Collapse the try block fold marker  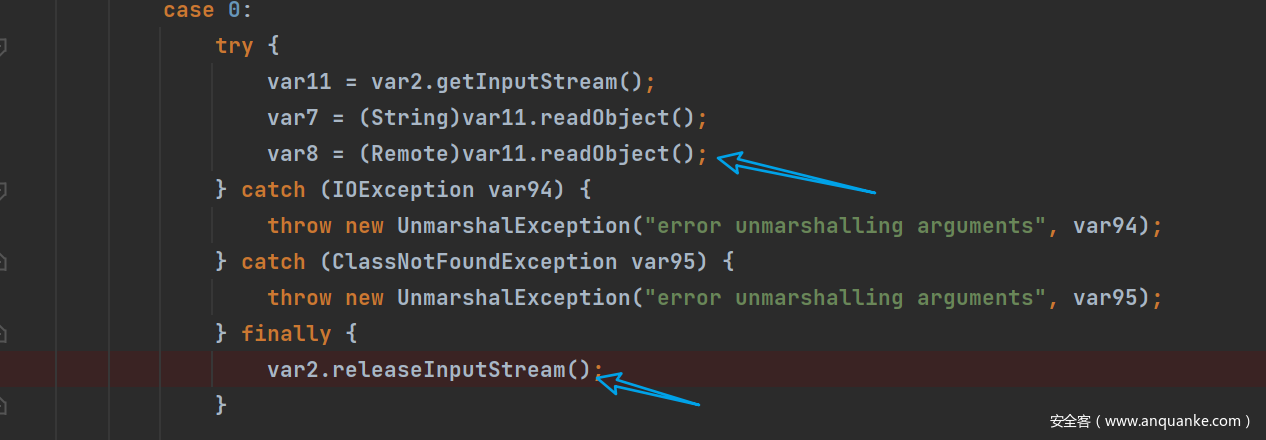click(3, 46)
